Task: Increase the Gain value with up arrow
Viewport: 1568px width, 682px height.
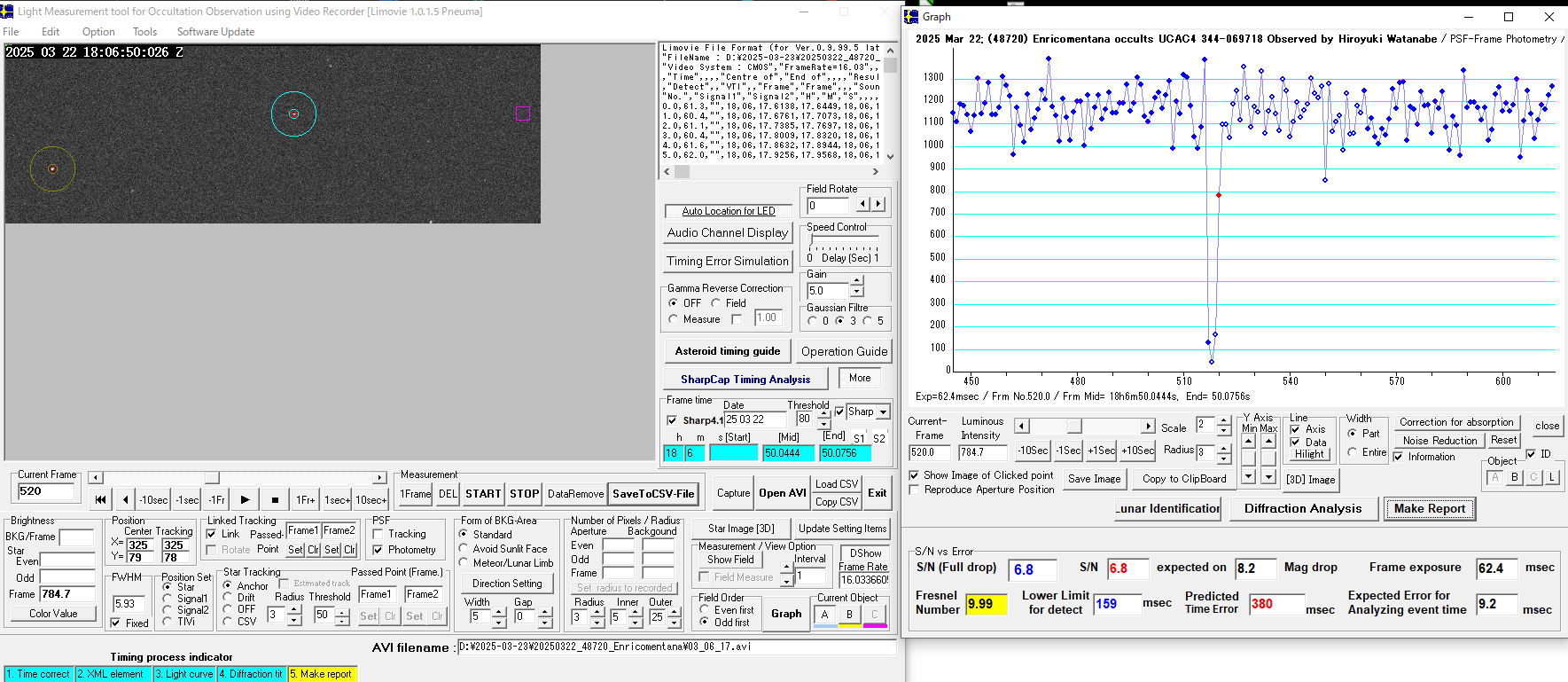Action: pos(856,281)
